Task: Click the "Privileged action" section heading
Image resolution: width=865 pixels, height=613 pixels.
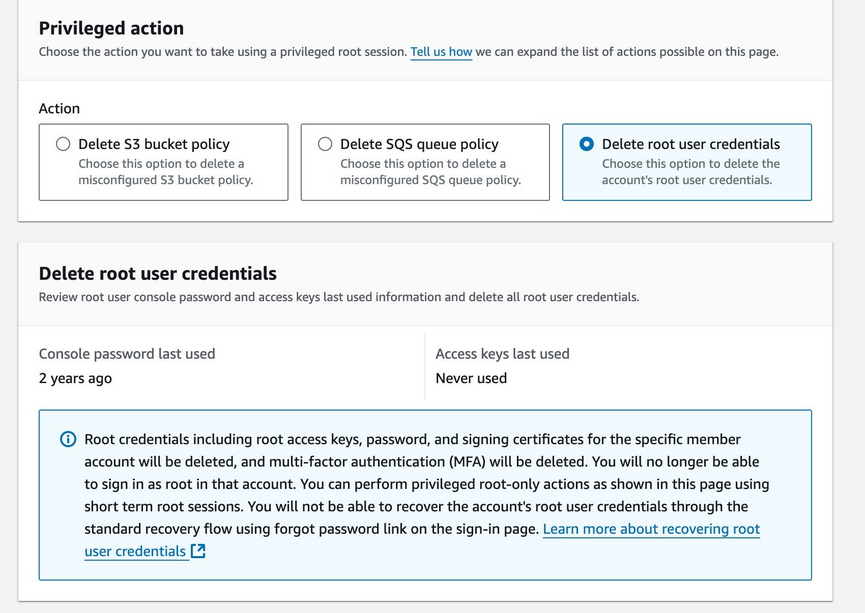Action: pos(111,28)
